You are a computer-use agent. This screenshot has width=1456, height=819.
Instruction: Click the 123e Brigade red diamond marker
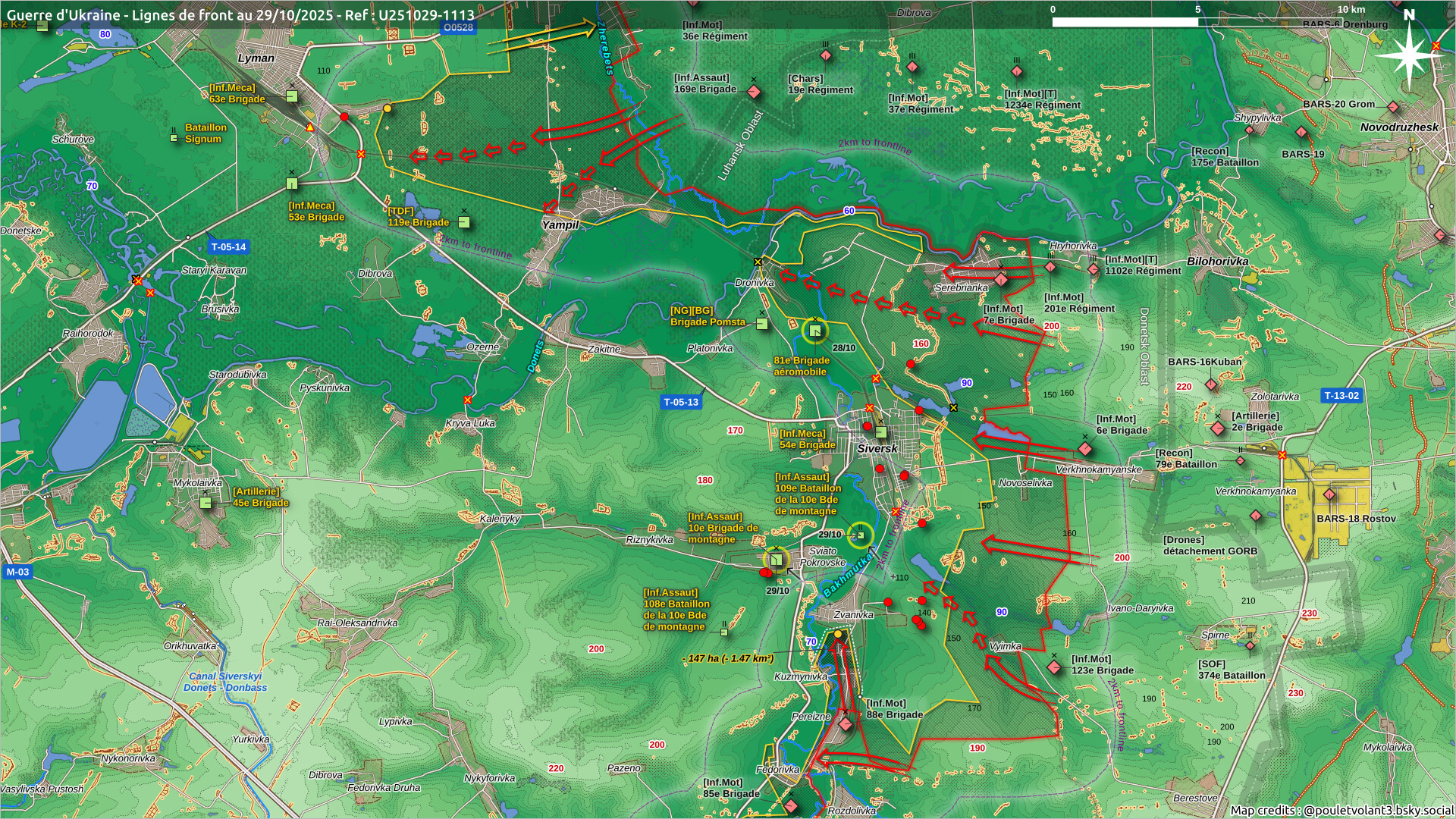[x=1054, y=667]
